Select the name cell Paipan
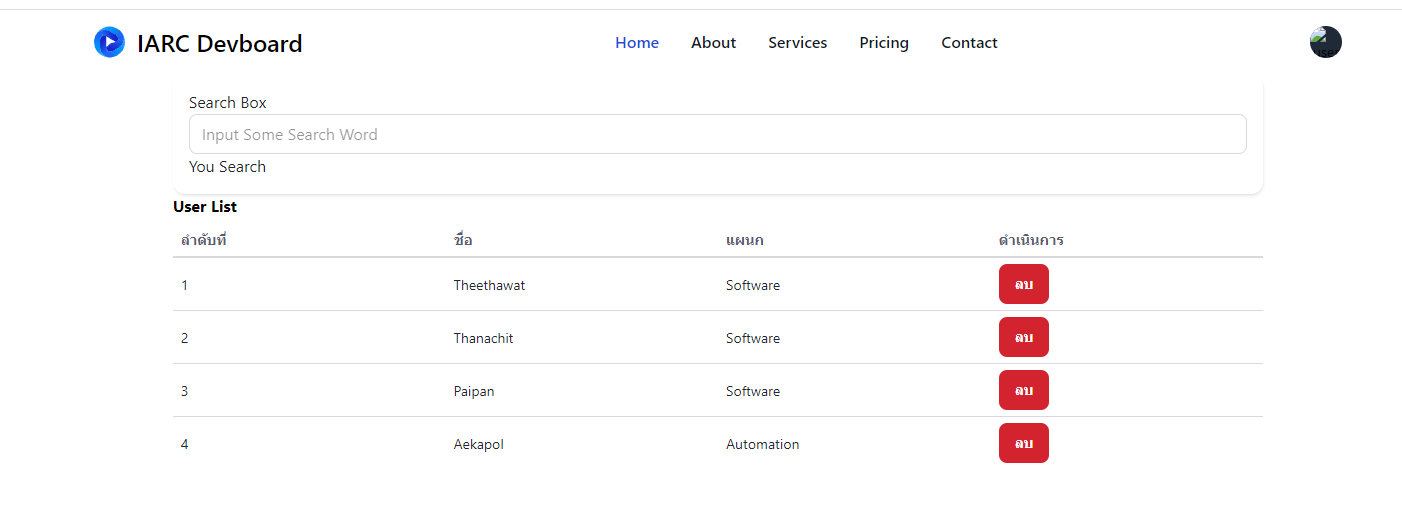Image resolution: width=1402 pixels, height=519 pixels. click(473, 391)
